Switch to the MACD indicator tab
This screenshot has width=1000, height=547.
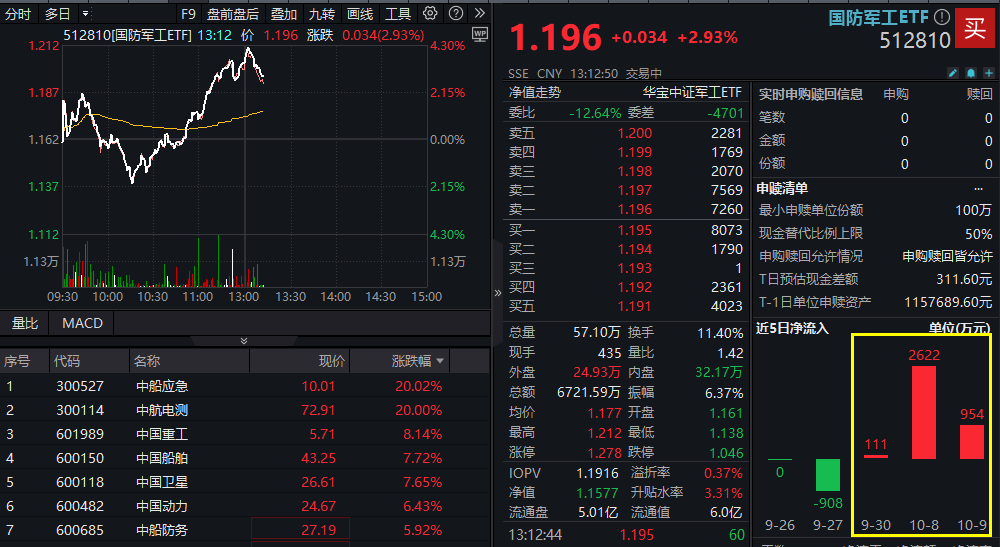point(82,323)
